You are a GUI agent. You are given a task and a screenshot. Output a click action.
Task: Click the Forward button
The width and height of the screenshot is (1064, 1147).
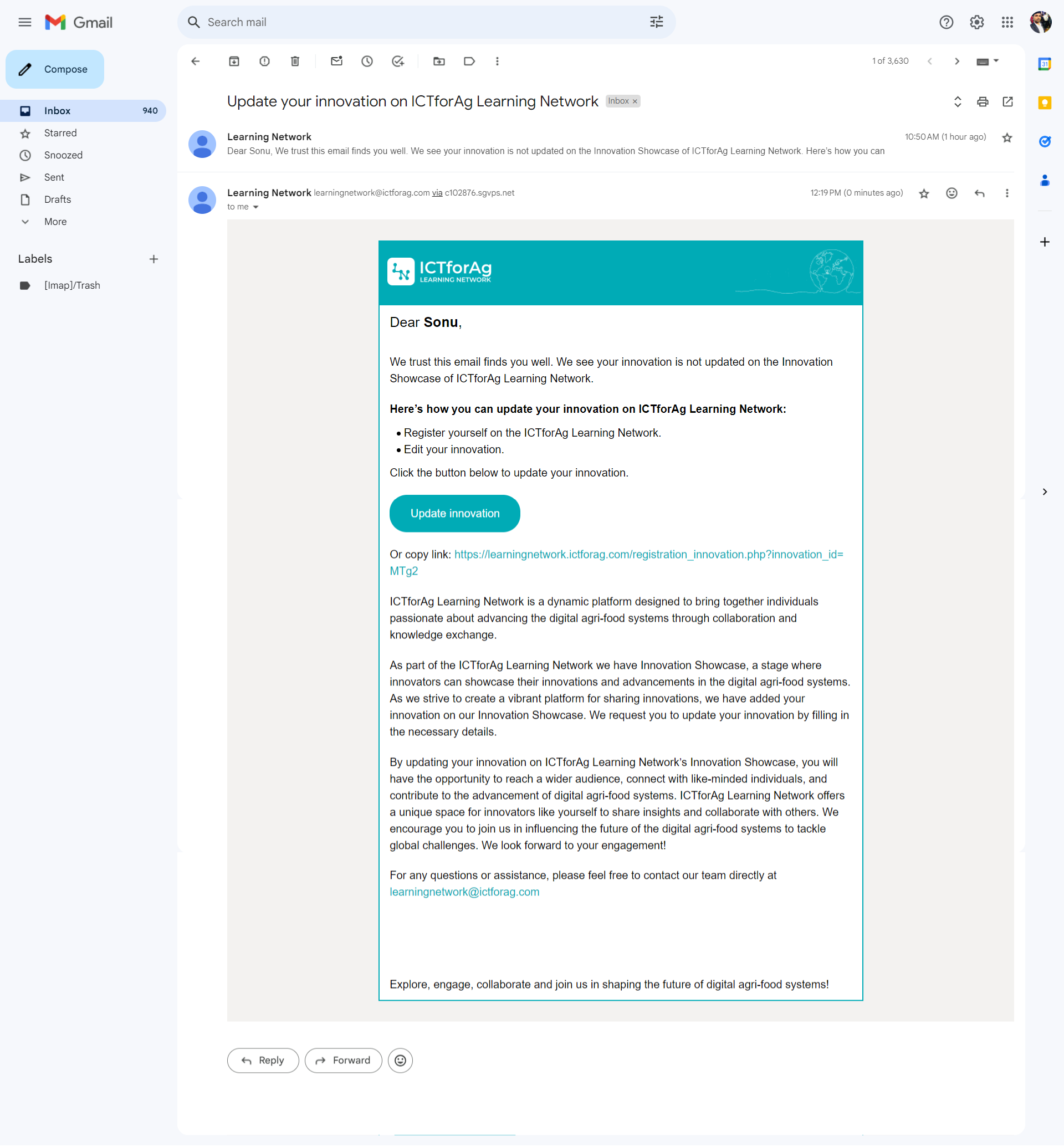click(x=343, y=1061)
